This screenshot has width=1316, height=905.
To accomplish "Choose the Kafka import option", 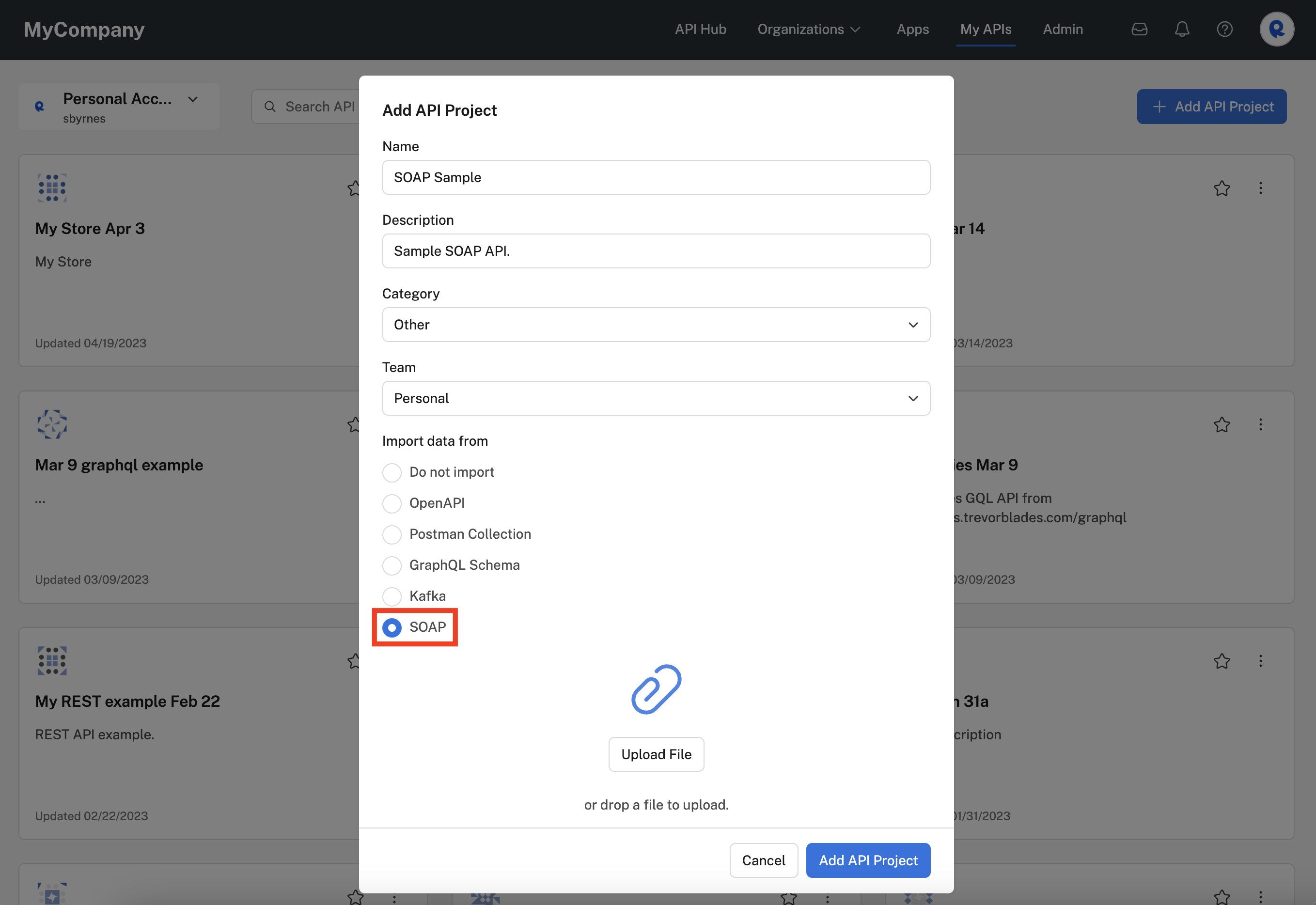I will tap(392, 596).
